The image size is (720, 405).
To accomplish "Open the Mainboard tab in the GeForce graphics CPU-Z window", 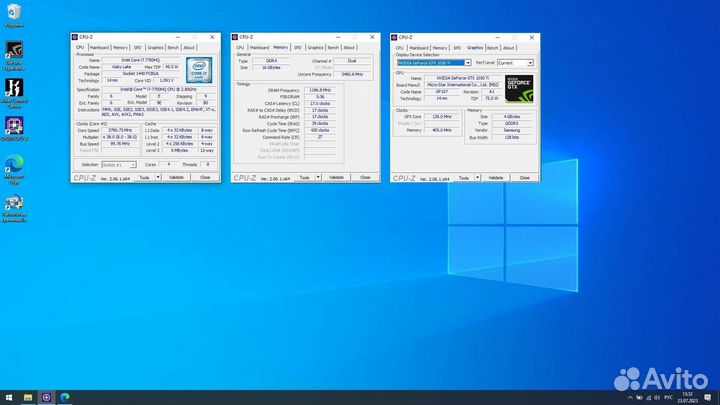I will (419, 48).
